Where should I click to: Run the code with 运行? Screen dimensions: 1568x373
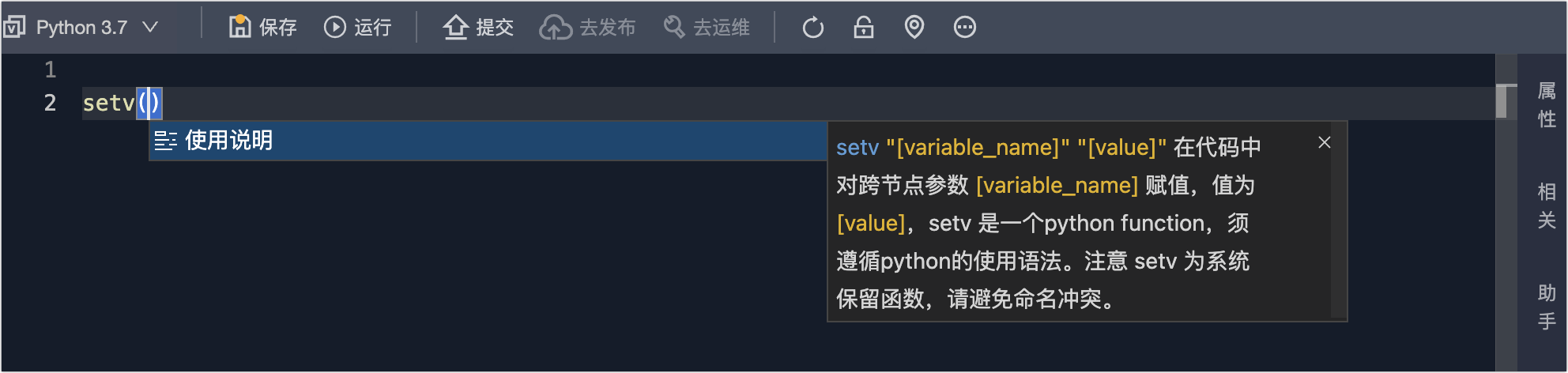point(358,28)
